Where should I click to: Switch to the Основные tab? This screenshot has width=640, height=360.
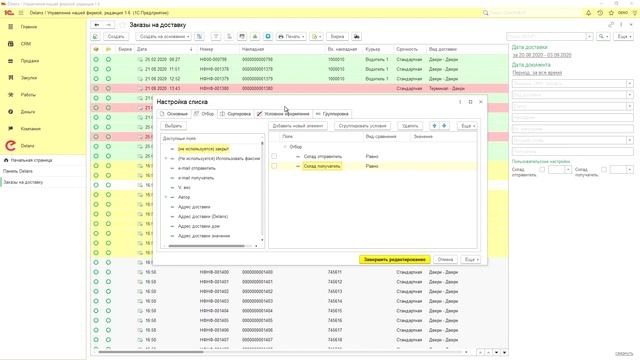tap(174, 114)
